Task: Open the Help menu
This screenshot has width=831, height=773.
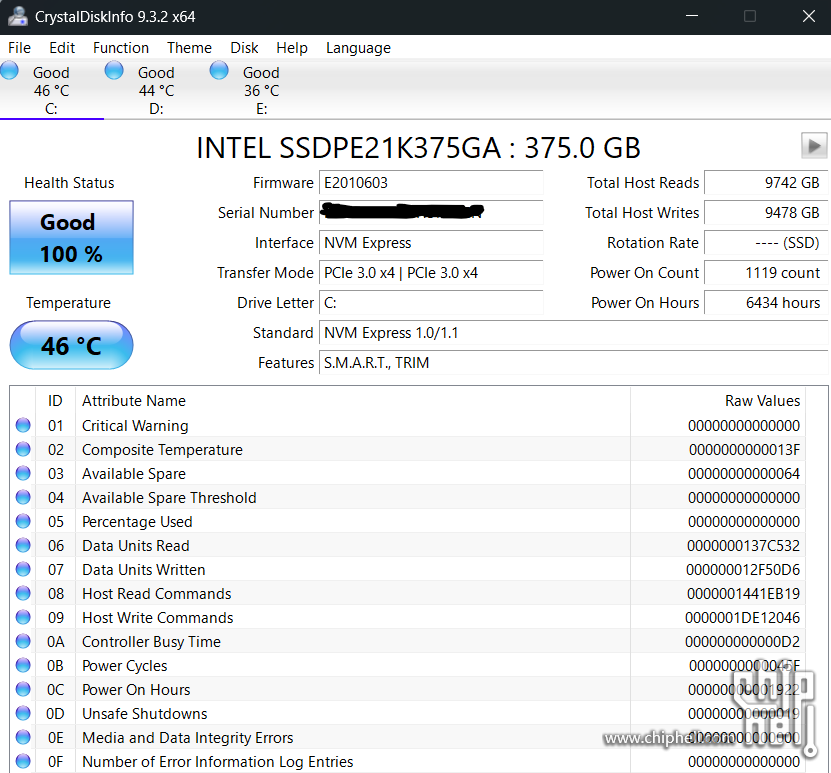Action: pos(291,48)
